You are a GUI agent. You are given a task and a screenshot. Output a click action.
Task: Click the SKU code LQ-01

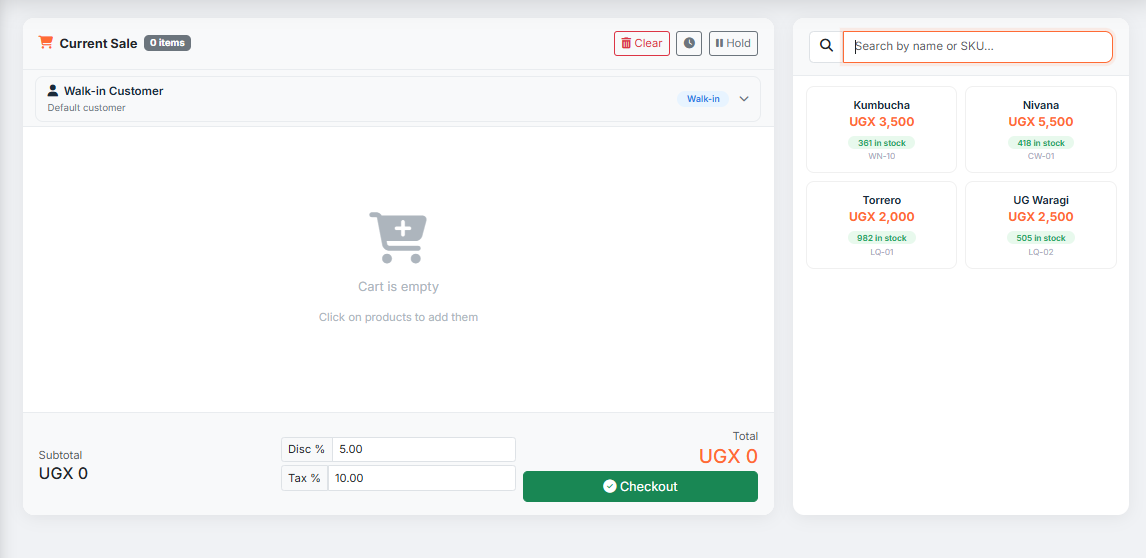point(881,252)
